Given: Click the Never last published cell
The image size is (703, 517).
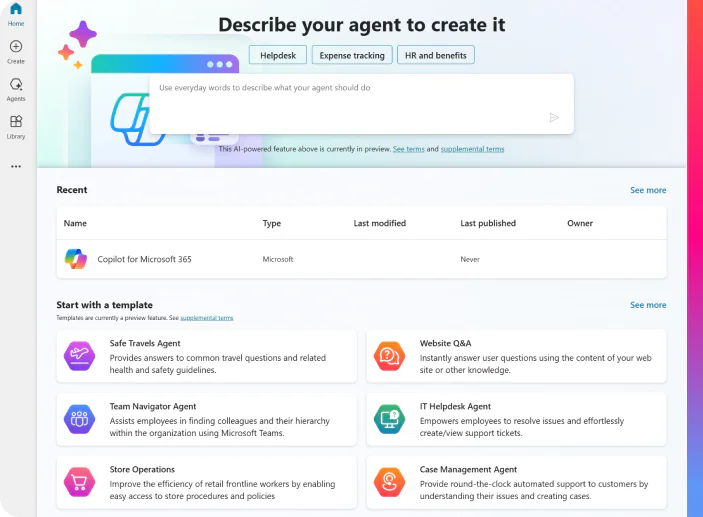Looking at the screenshot, I should [470, 259].
